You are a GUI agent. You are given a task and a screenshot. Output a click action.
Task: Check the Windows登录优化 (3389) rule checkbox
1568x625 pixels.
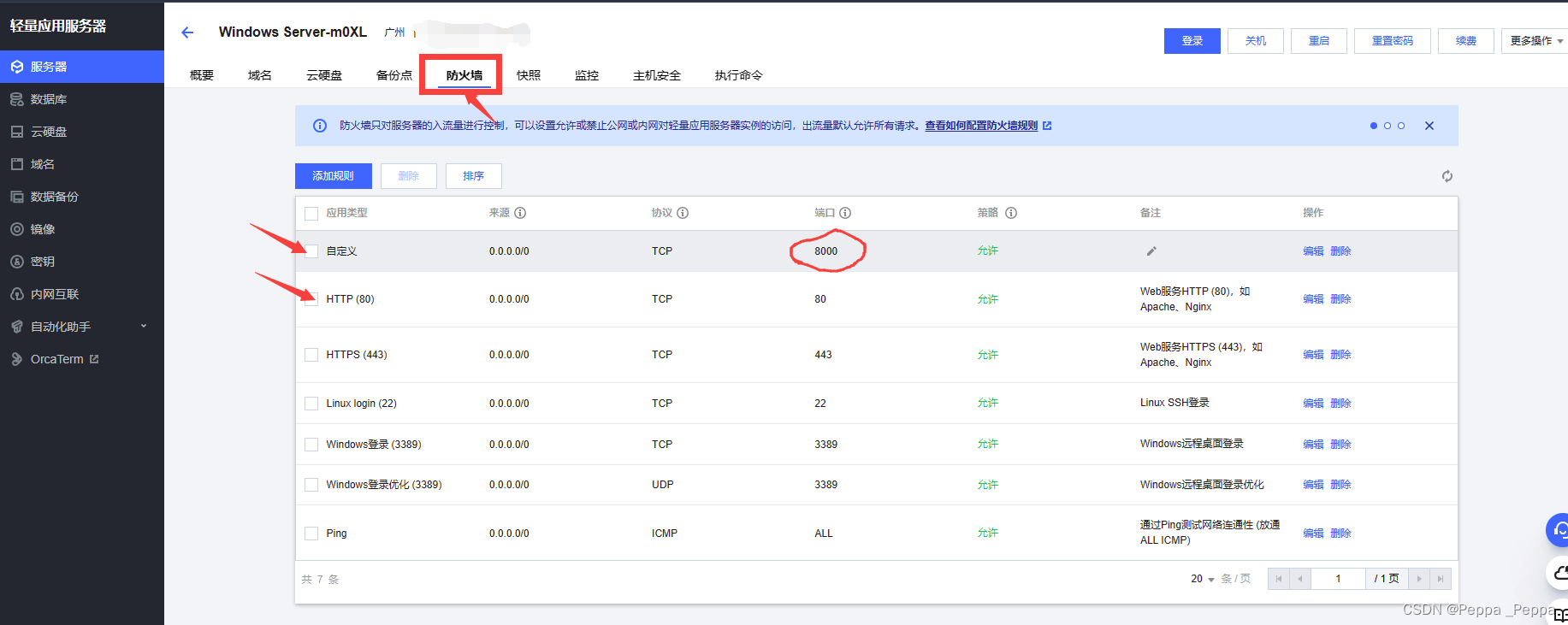311,485
